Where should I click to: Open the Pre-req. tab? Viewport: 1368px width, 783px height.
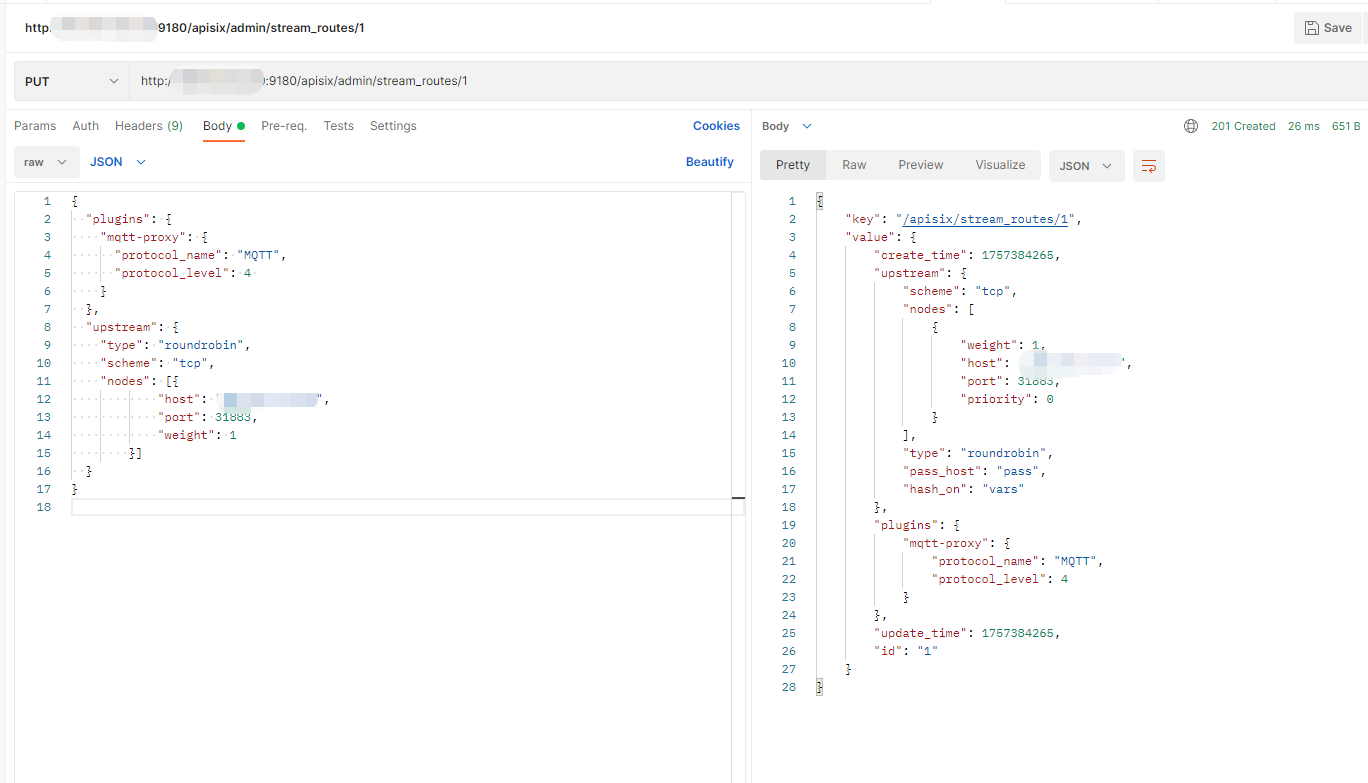(x=284, y=126)
